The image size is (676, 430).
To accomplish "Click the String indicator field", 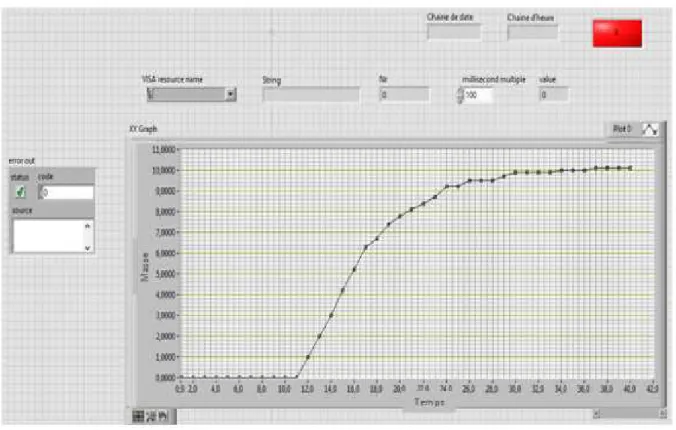I will pyautogui.click(x=311, y=94).
